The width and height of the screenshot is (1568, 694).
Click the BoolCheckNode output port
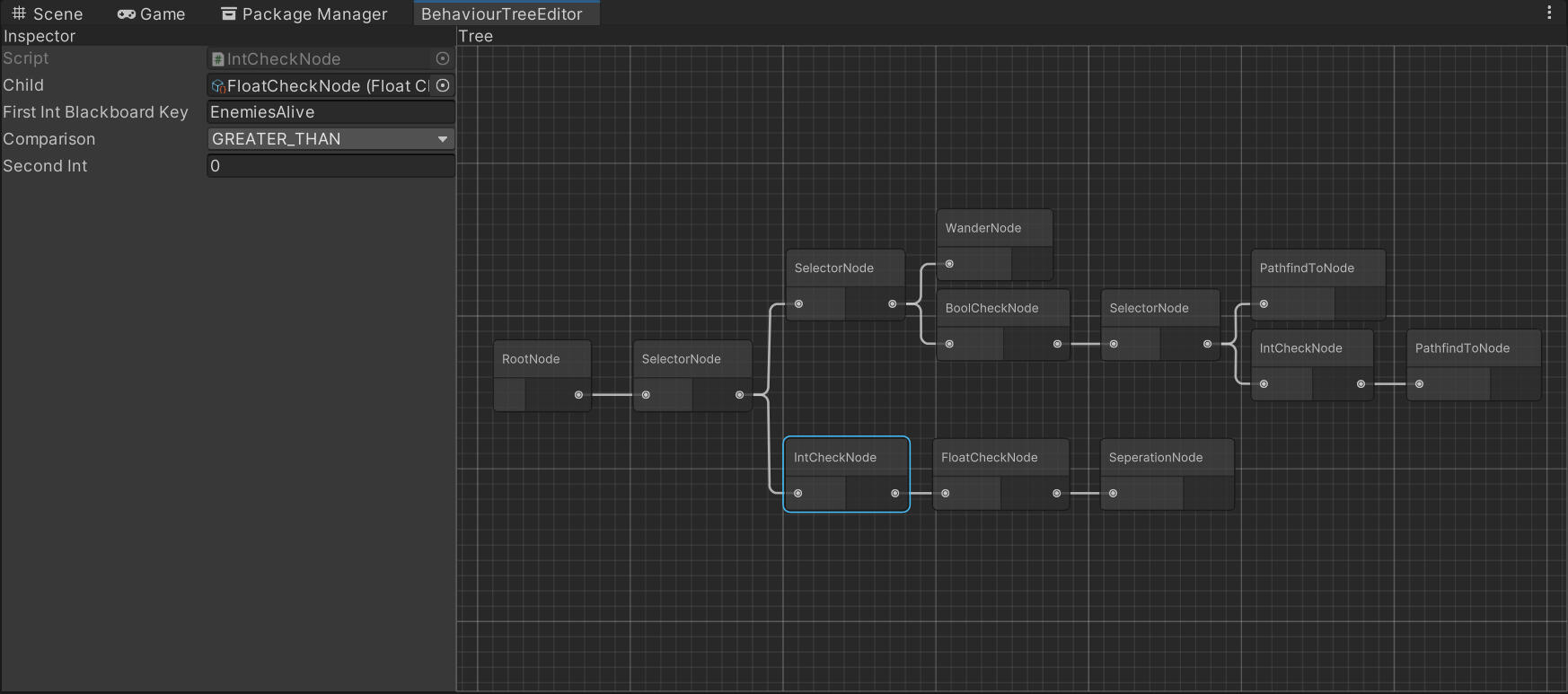pyautogui.click(x=1057, y=344)
